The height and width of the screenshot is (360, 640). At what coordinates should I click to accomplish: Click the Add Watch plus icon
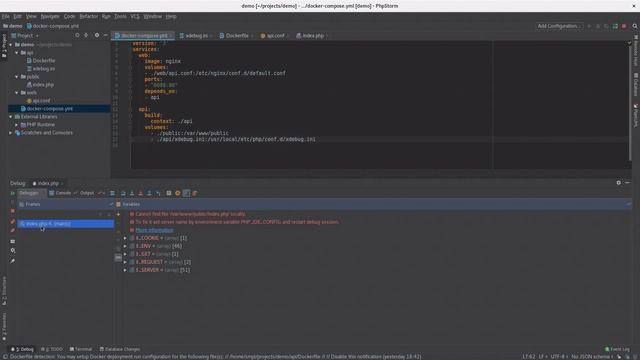[118, 214]
